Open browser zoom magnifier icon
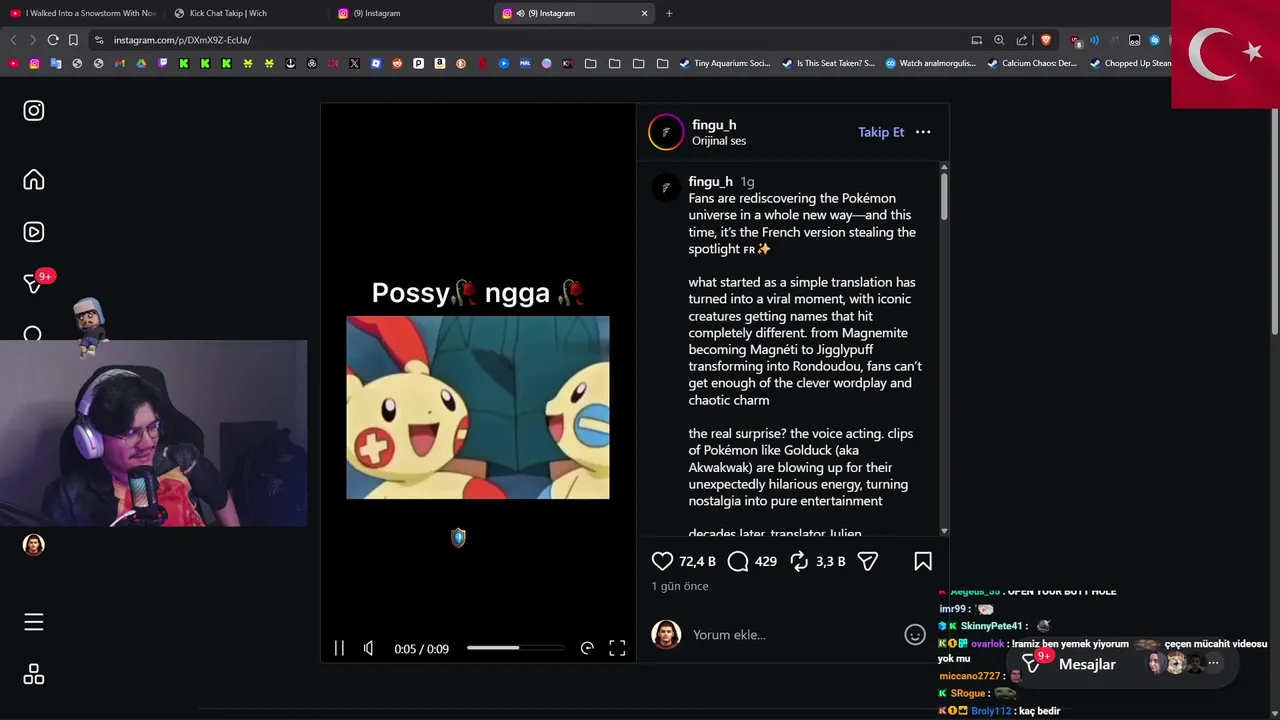Viewport: 1280px width, 720px height. coord(999,40)
